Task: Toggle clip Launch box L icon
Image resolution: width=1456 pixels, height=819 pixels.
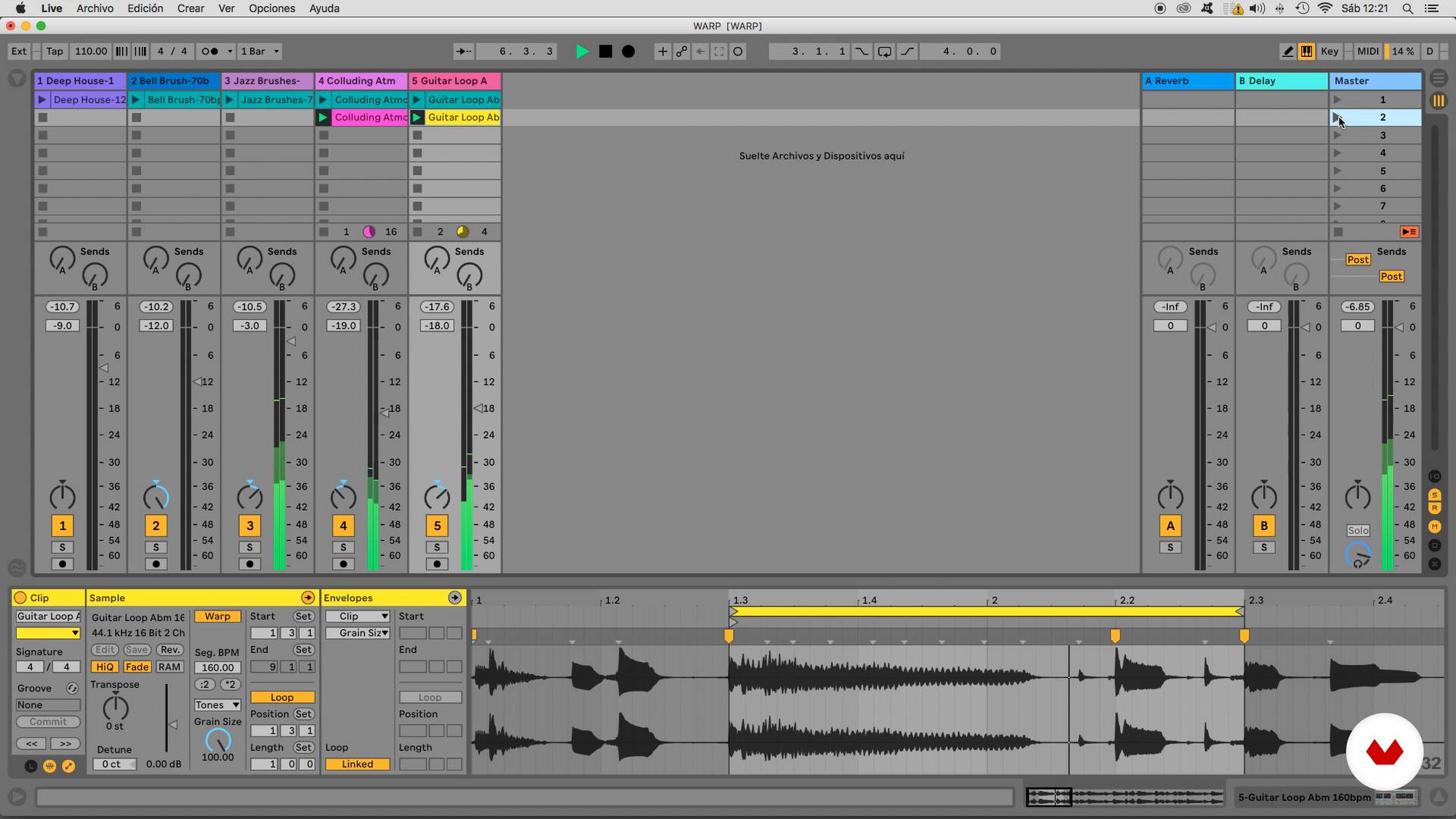Action: [30, 766]
